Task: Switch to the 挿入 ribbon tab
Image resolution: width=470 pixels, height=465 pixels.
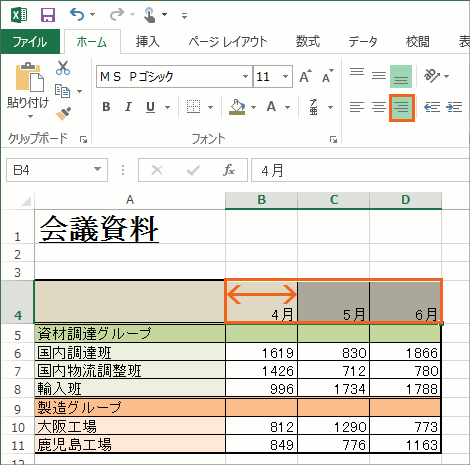Action: [148, 42]
